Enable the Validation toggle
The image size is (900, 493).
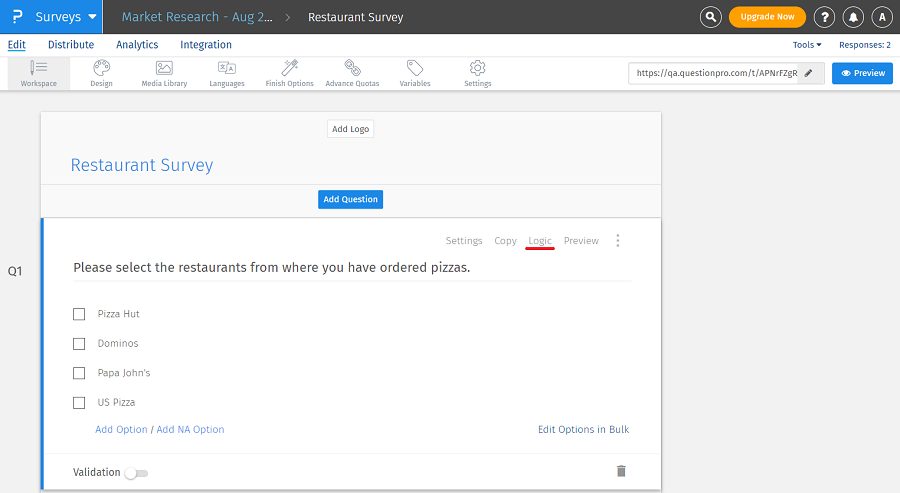[x=136, y=473]
